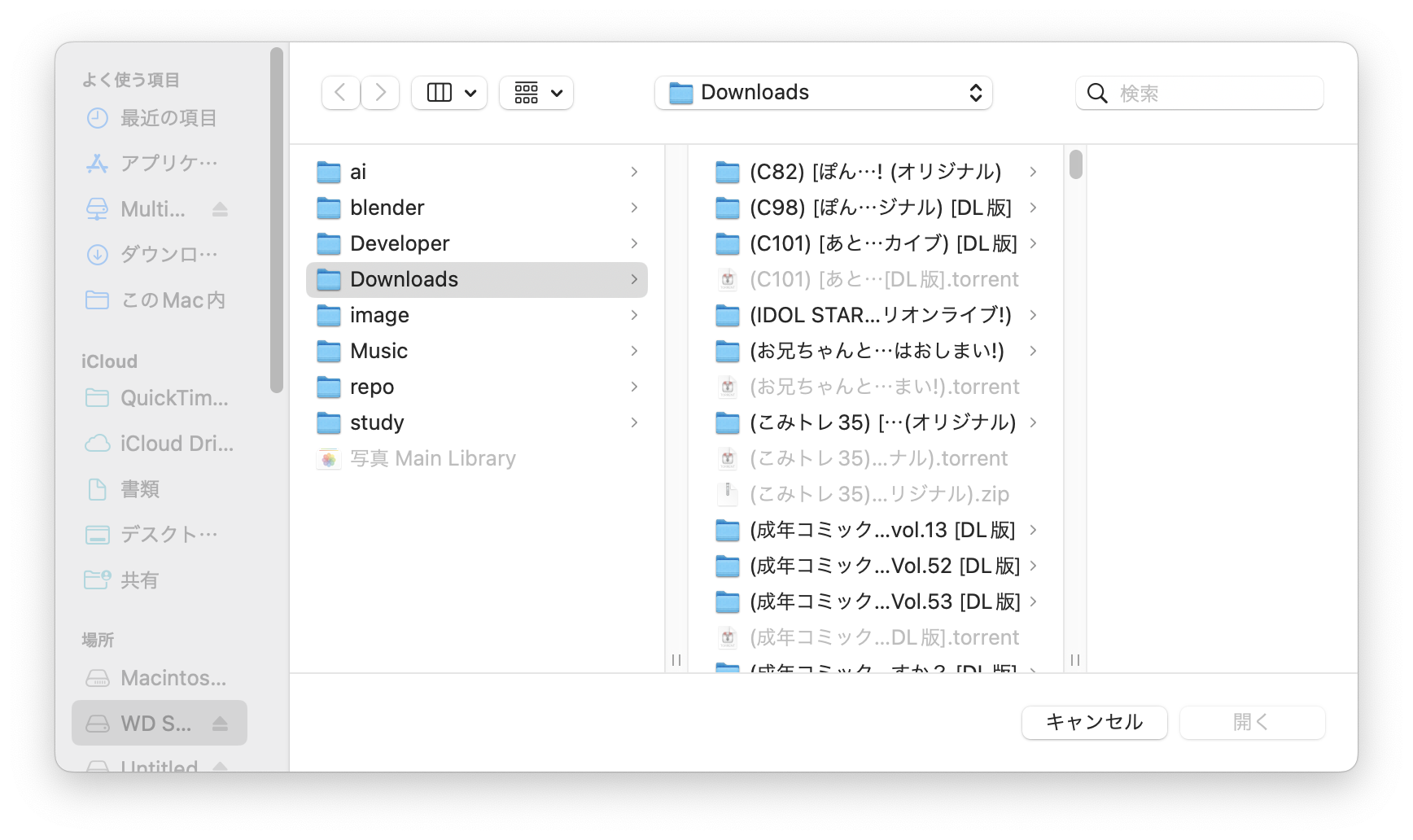The image size is (1413, 840).
Task: Select the Macintosh disk in the sidebar
Action: click(x=160, y=678)
